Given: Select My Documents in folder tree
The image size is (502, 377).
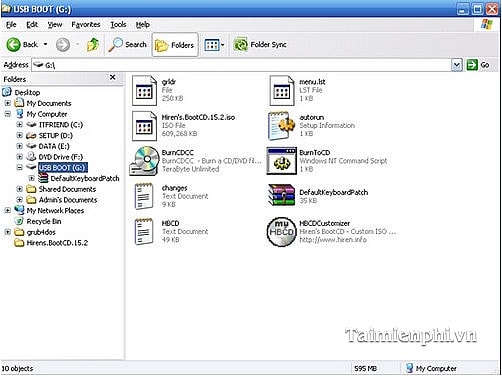Looking at the screenshot, I should coord(49,103).
